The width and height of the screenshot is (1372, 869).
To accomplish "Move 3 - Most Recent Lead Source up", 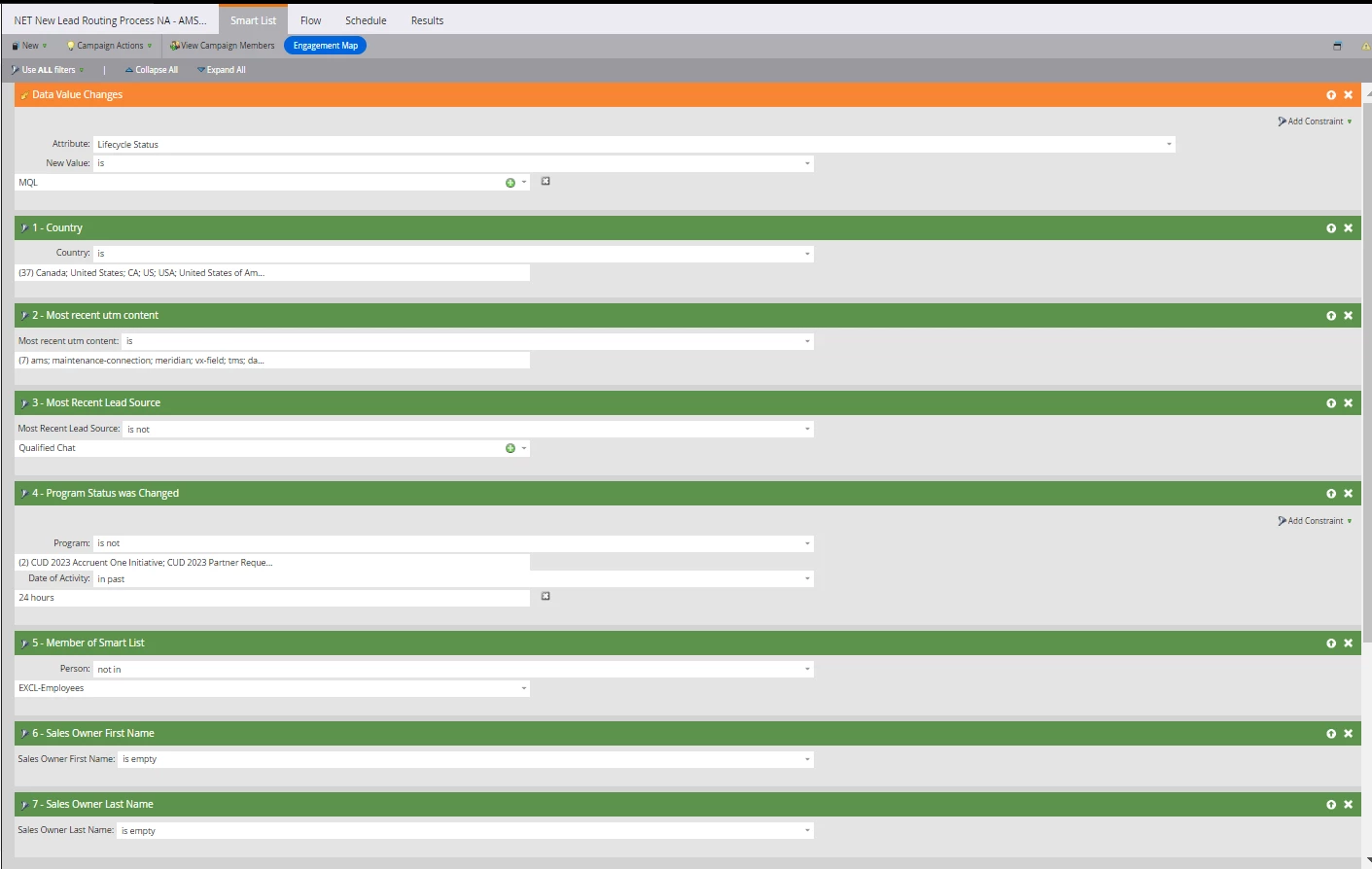I will coord(1331,403).
